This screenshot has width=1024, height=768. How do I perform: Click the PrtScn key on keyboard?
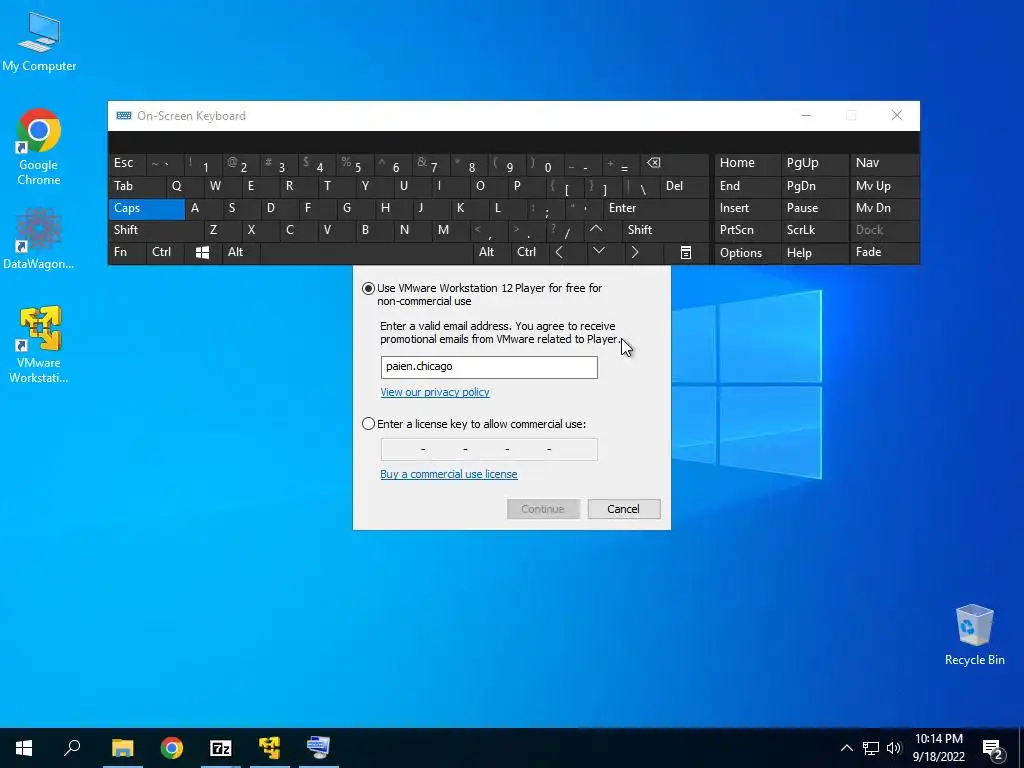pyautogui.click(x=747, y=230)
